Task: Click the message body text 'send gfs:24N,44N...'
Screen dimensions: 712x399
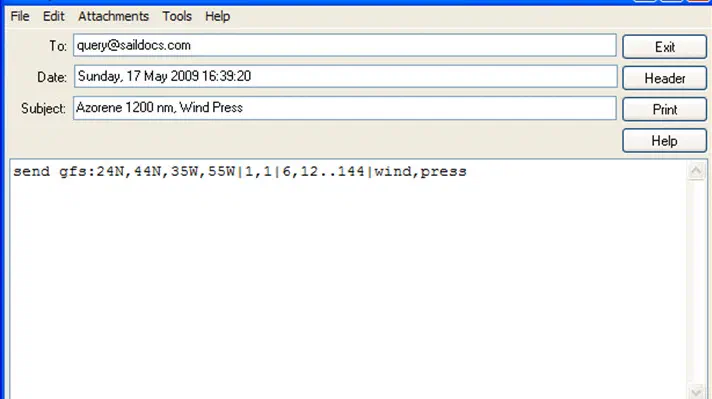Action: point(240,172)
